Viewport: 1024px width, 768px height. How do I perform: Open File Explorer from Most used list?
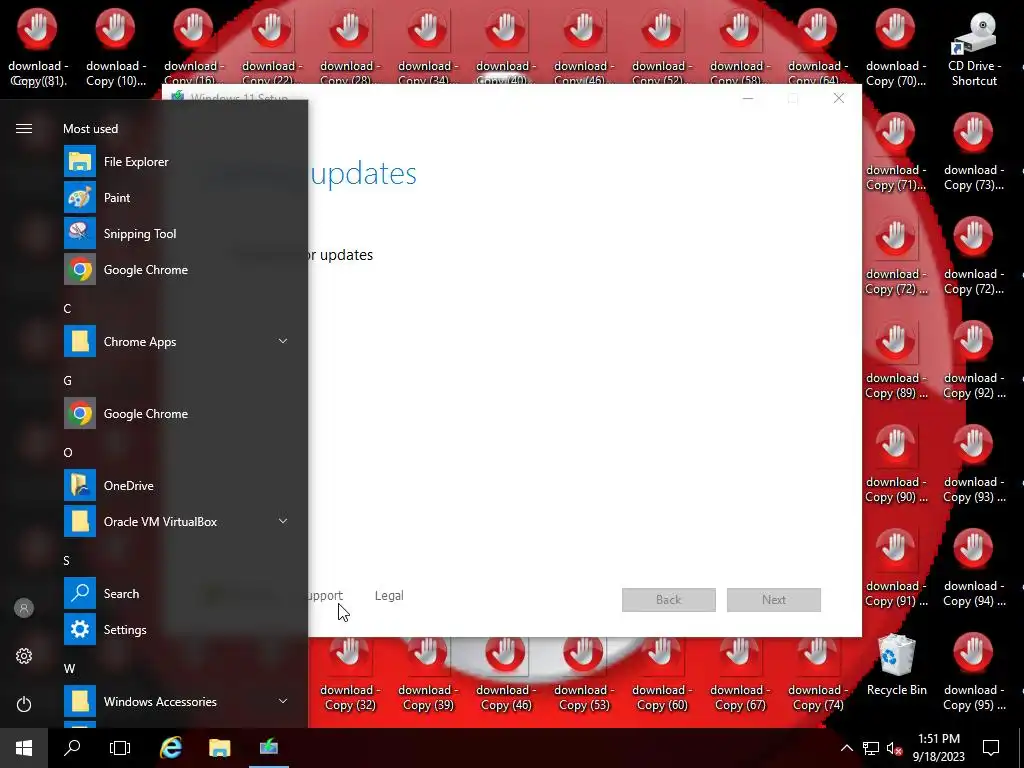click(176, 162)
